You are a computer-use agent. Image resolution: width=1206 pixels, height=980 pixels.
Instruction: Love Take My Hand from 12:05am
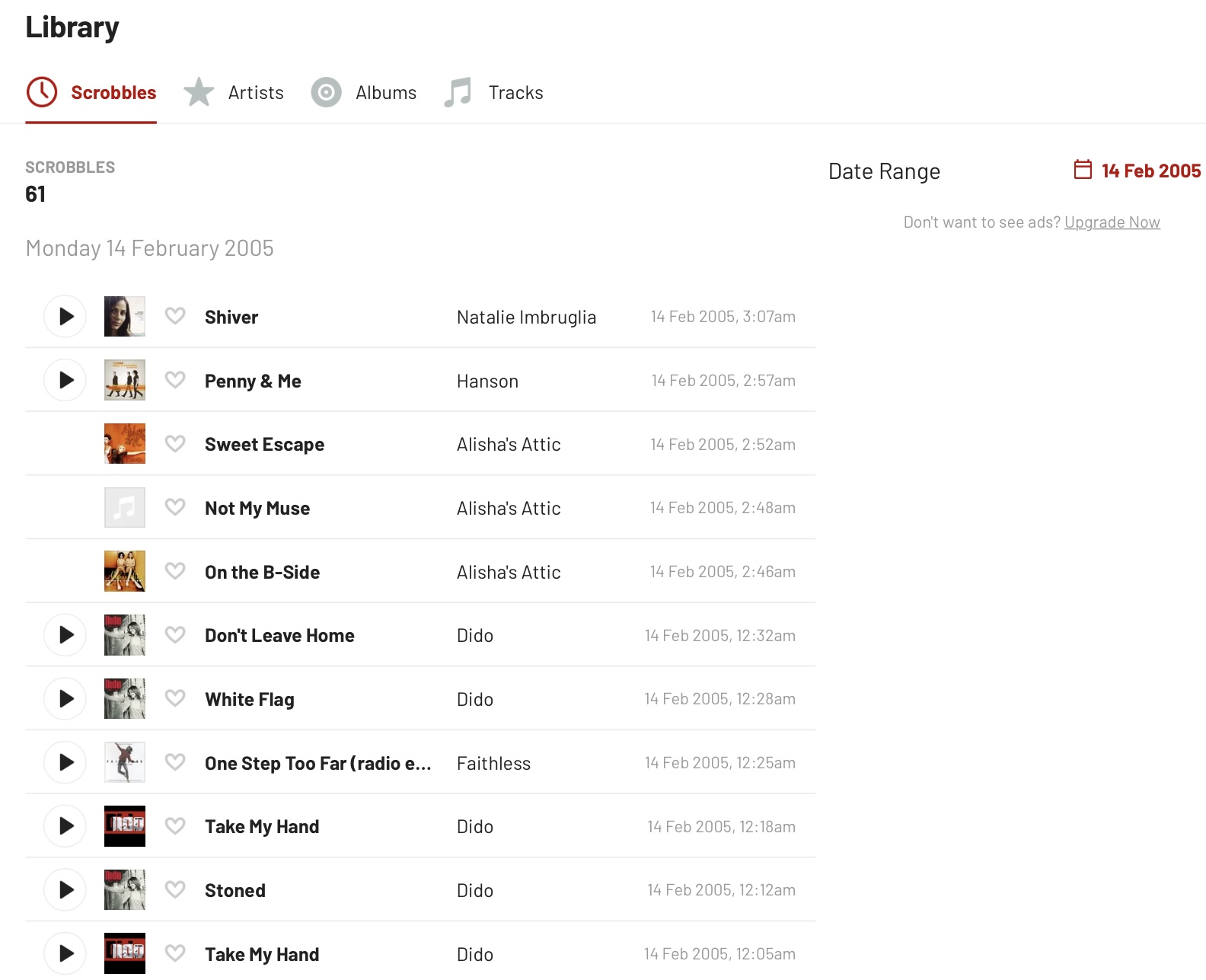pos(175,953)
